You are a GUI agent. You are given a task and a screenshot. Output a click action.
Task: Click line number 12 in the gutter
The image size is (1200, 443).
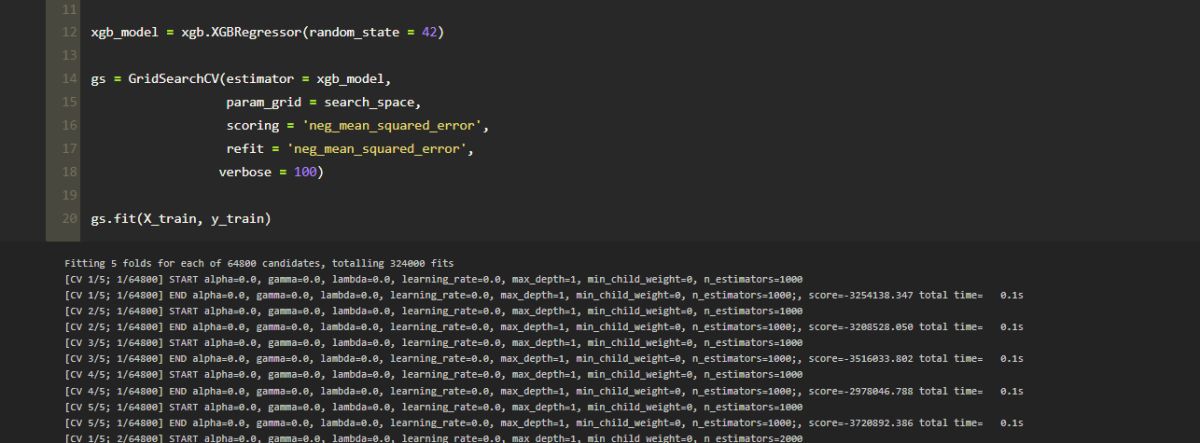[68, 32]
